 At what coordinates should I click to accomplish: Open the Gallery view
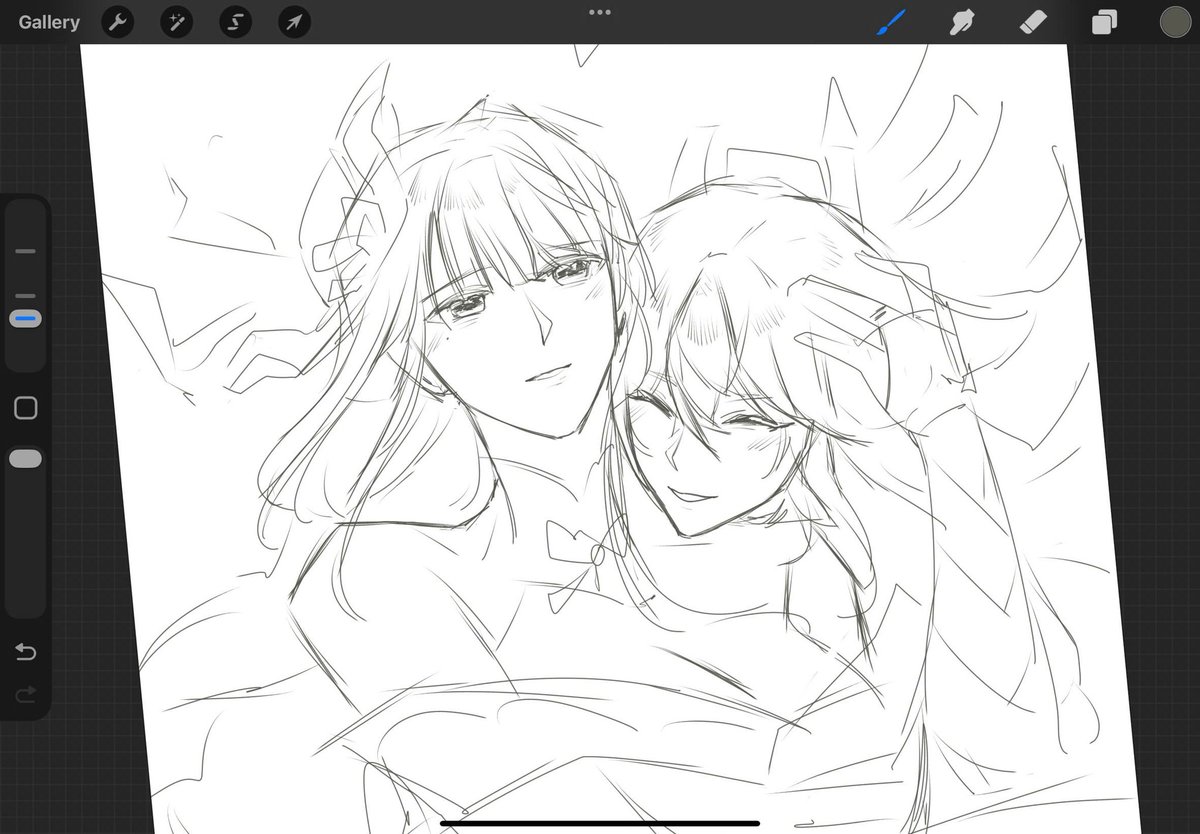(49, 22)
